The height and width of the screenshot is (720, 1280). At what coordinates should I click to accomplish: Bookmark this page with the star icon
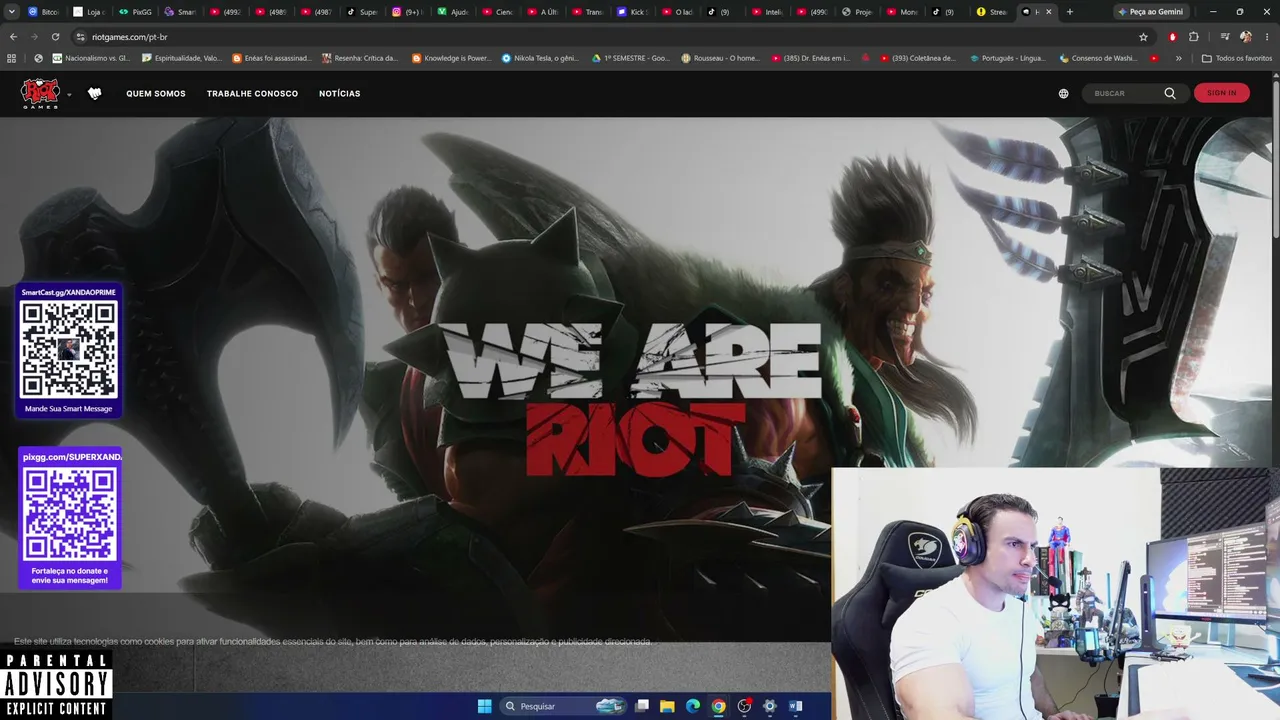click(x=1143, y=37)
